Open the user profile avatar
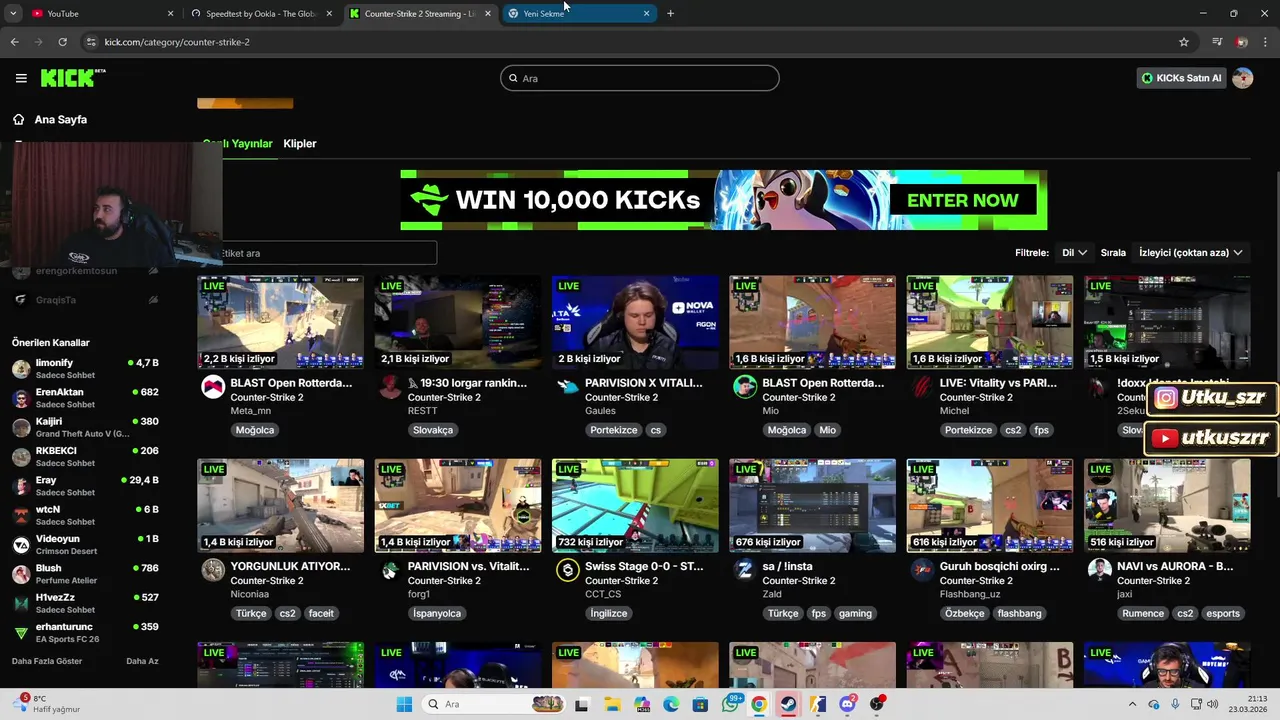The image size is (1280, 720). tap(1242, 78)
